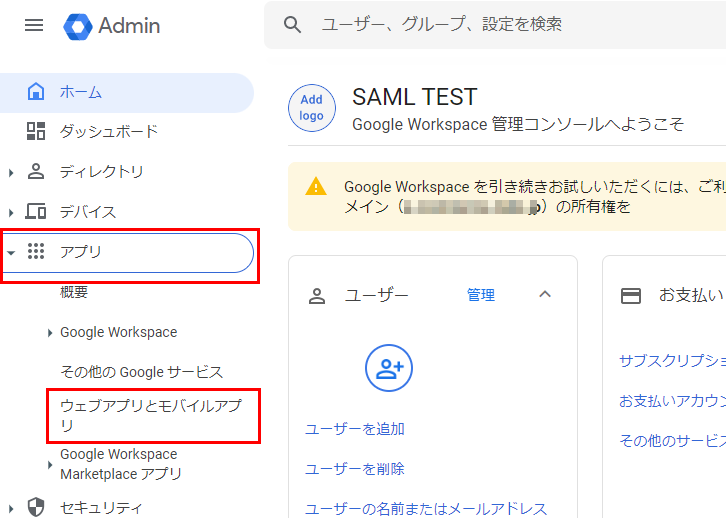Viewport: 726px width, 518px height.
Task: Expand the セキュリティ section arrow
Action: (11, 509)
